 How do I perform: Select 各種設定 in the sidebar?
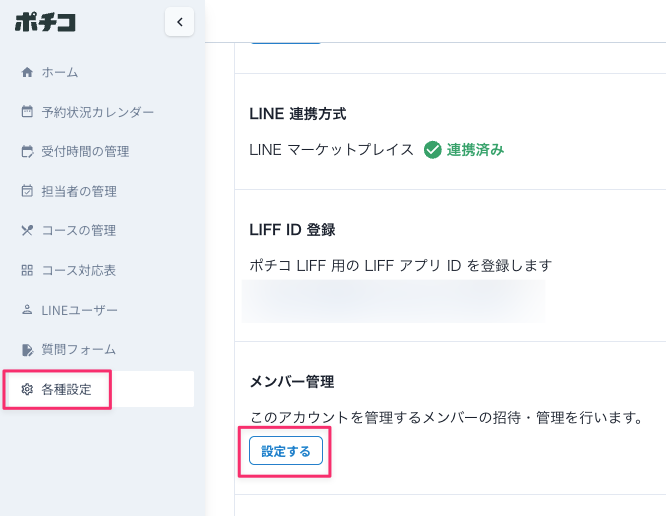pyautogui.click(x=99, y=389)
